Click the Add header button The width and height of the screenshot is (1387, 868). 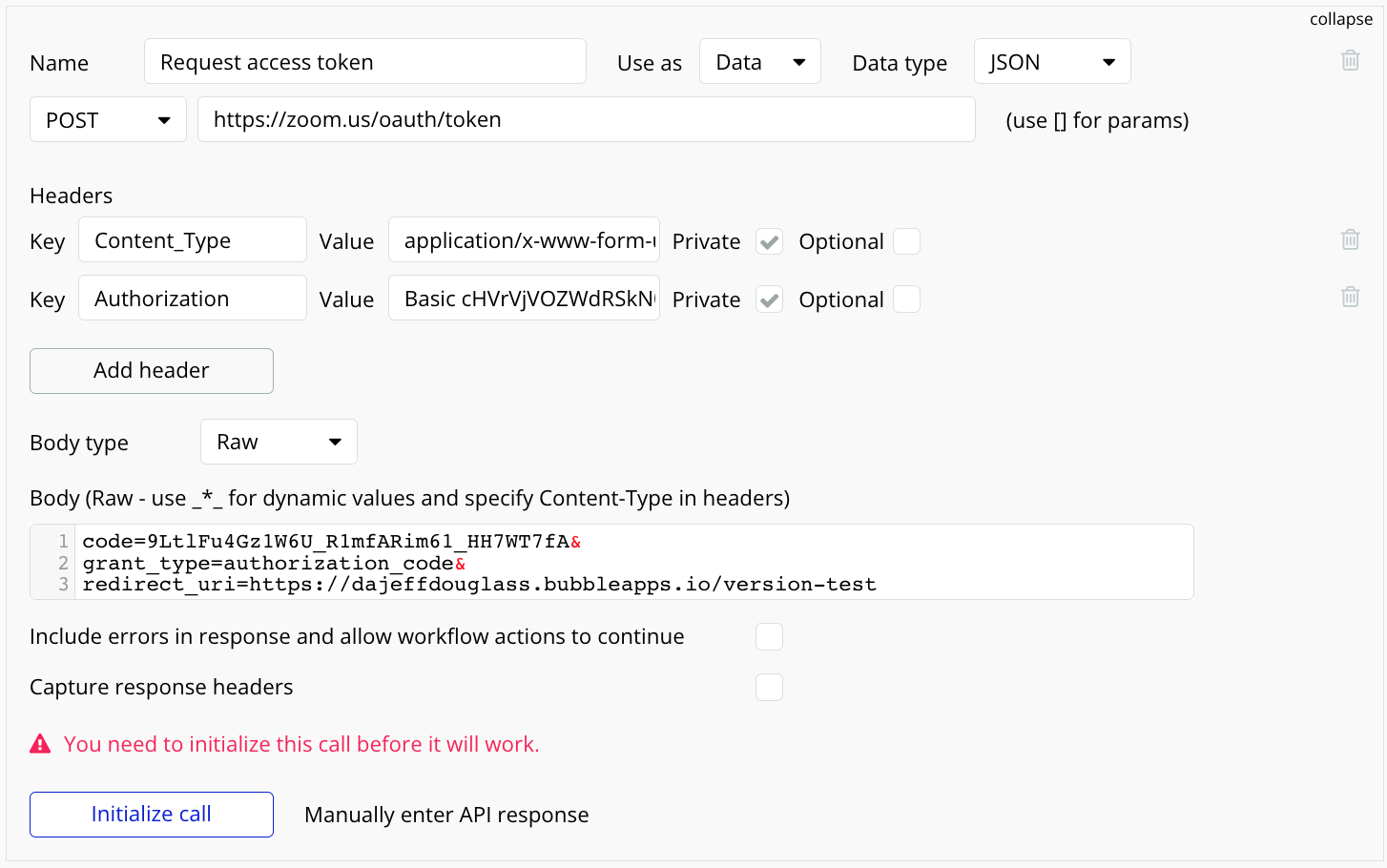coord(152,371)
